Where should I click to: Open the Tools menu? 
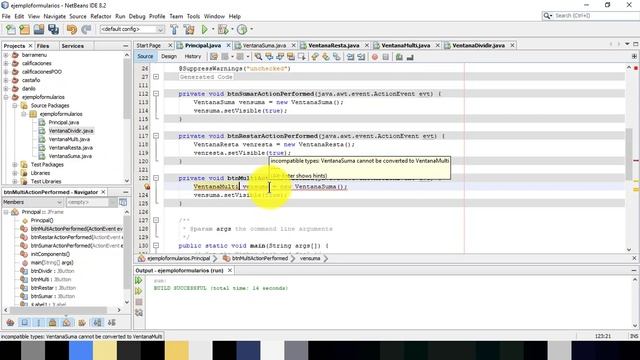click(193, 16)
